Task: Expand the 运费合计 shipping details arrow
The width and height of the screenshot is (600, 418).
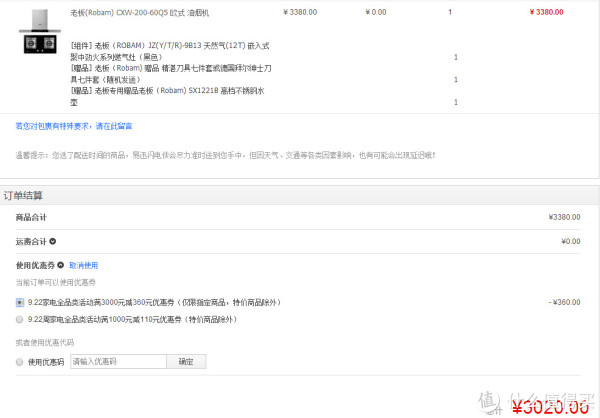Action: coord(53,241)
